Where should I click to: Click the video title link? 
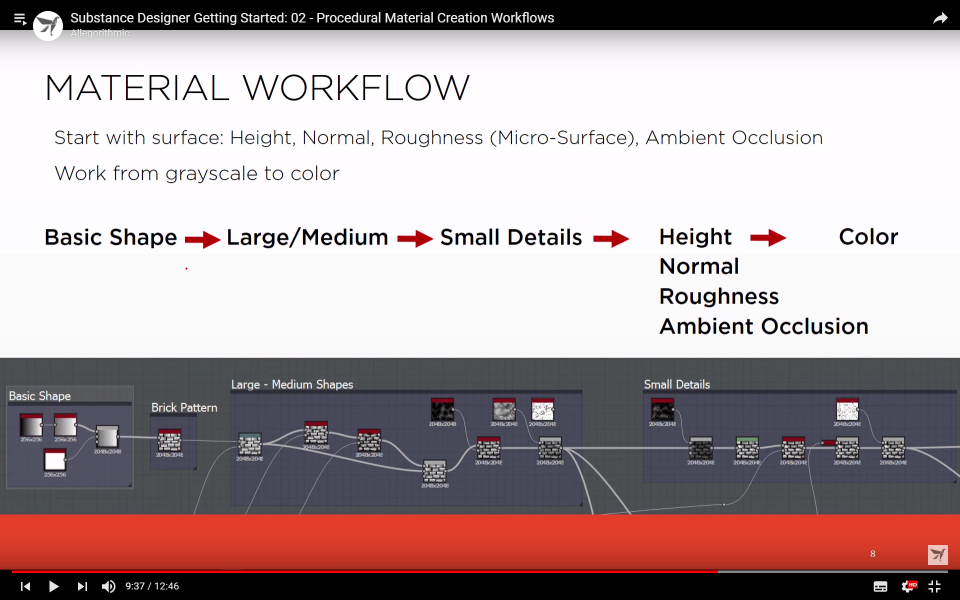[312, 18]
